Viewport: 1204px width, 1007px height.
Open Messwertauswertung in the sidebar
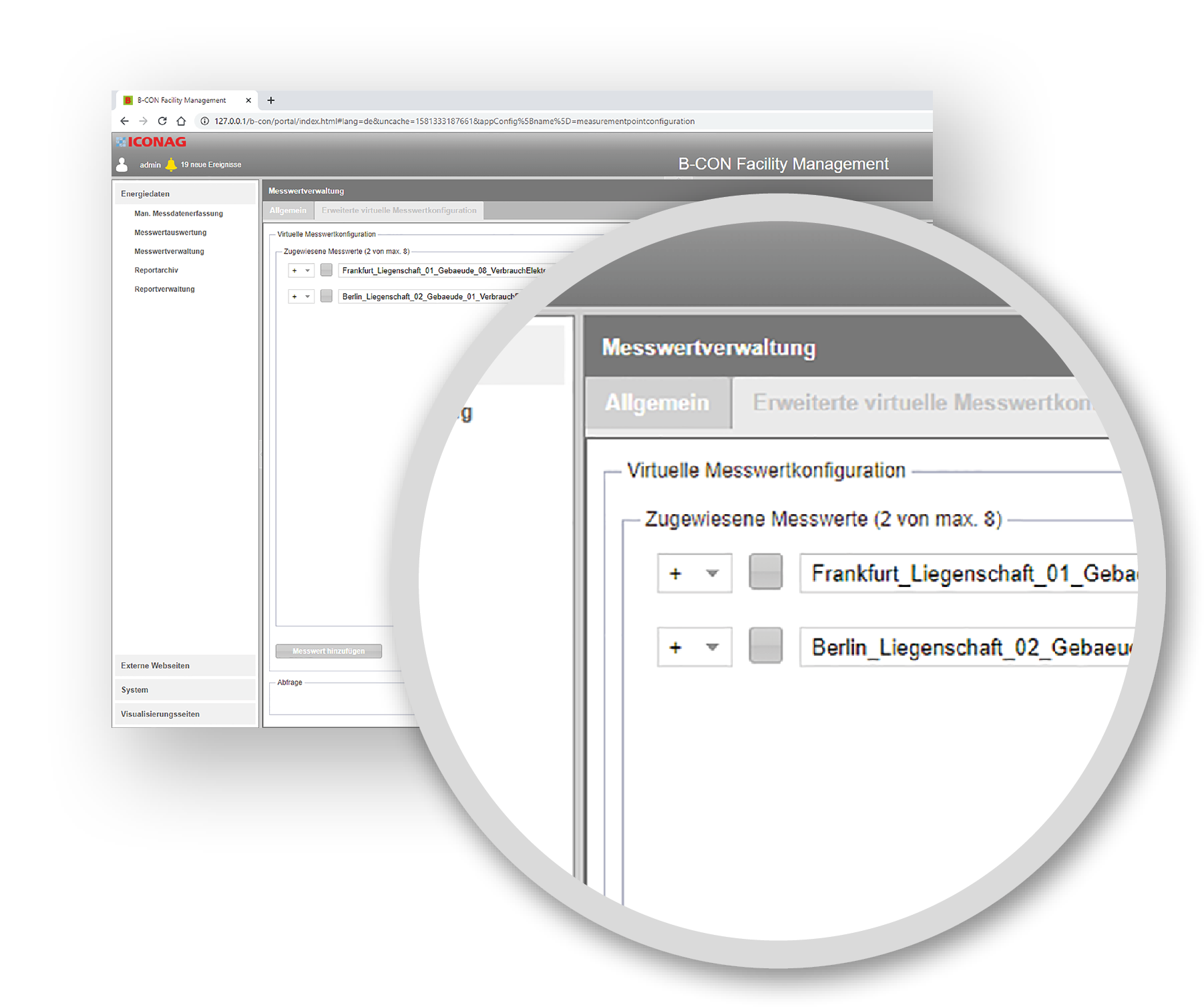tap(170, 232)
